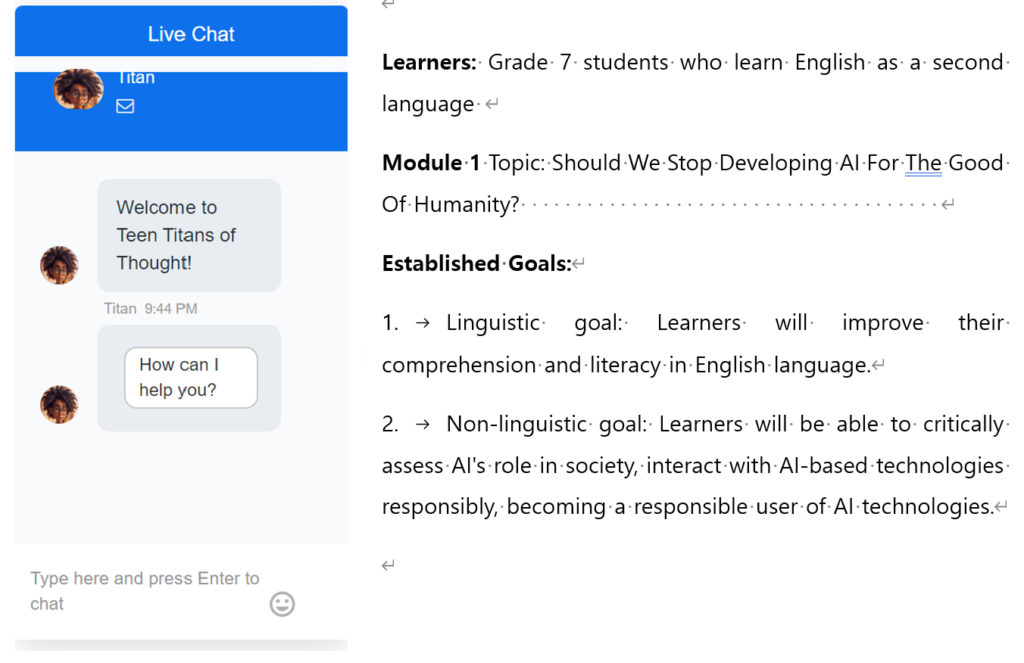The width and height of the screenshot is (1024, 663).
Task: Click the email envelope icon under Titan
Action: [x=125, y=106]
